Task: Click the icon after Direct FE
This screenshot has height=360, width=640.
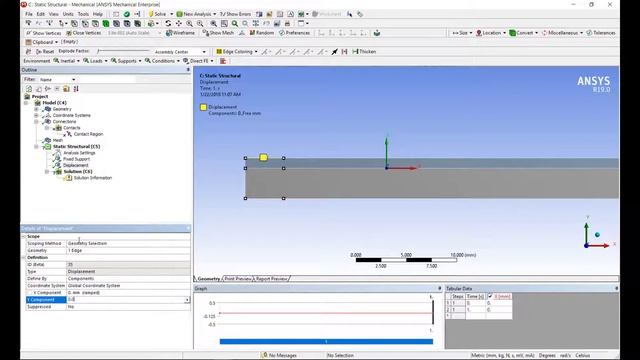Action: (223, 61)
